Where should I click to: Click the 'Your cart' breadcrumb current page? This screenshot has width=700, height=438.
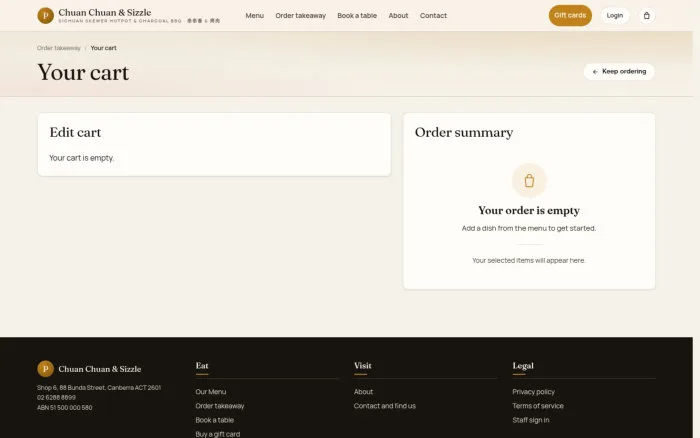[x=104, y=48]
